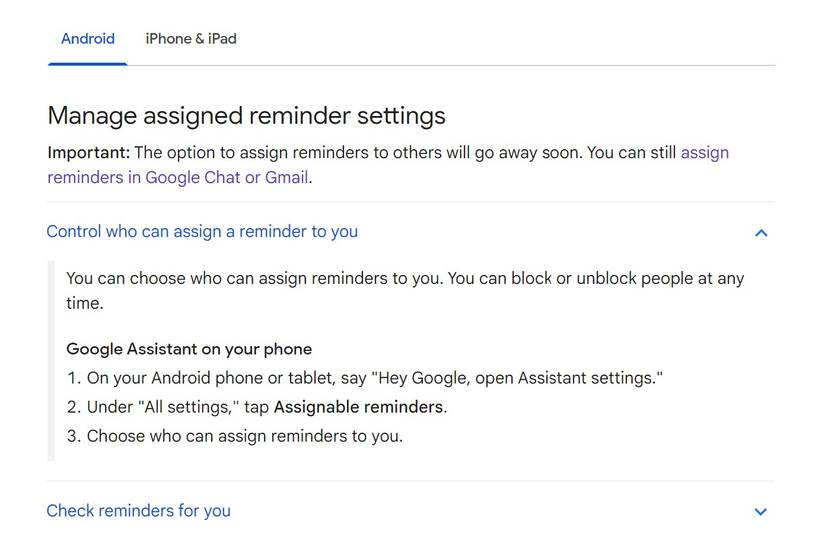This screenshot has width=825, height=534.
Task: Click the bold "Assignable reminders" text
Action: [358, 407]
